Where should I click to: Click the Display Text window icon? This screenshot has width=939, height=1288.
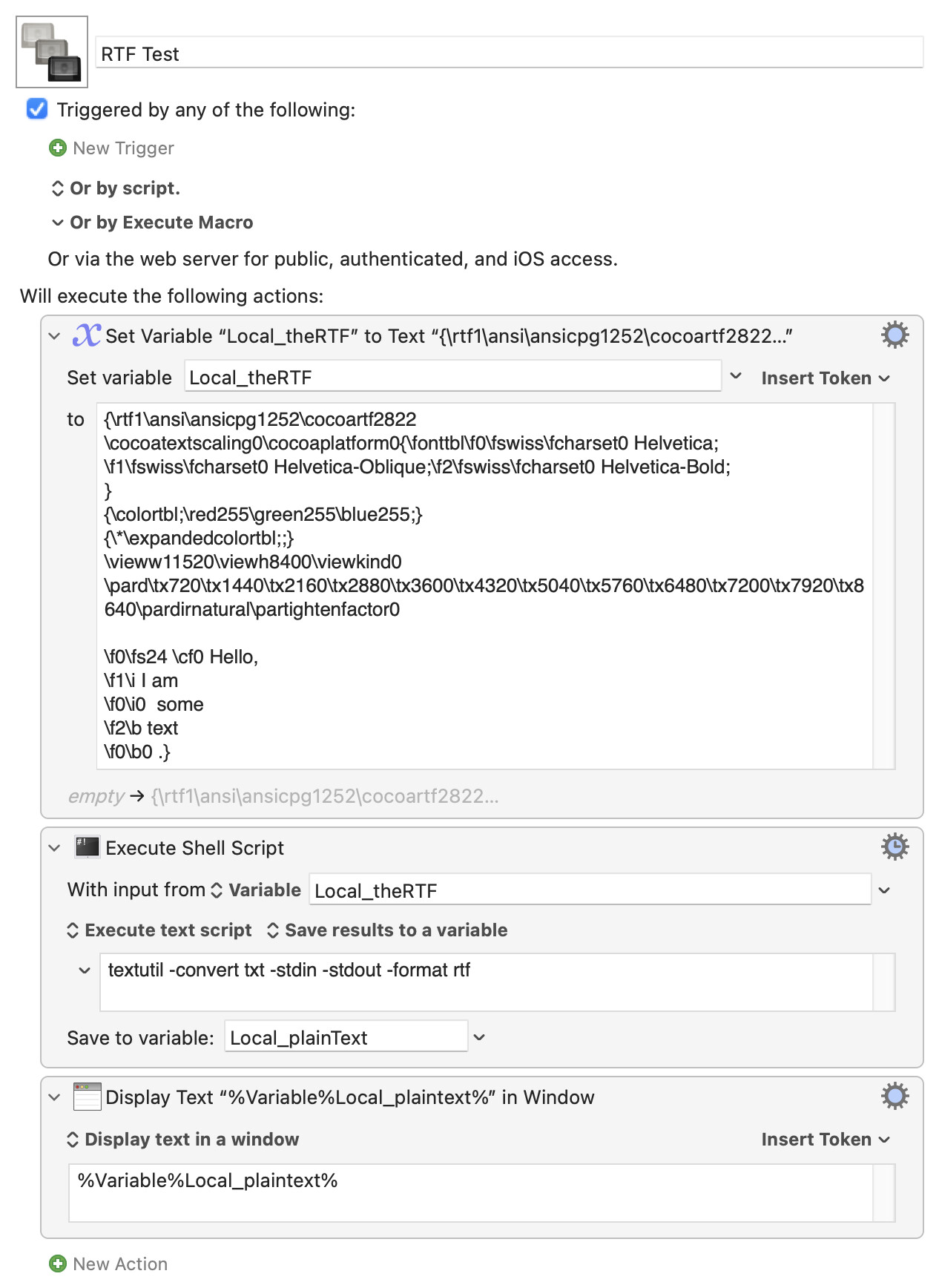click(x=87, y=1097)
